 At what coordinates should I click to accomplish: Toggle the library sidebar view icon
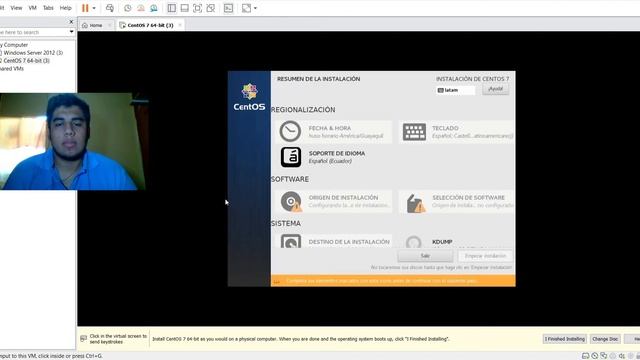pos(172,8)
